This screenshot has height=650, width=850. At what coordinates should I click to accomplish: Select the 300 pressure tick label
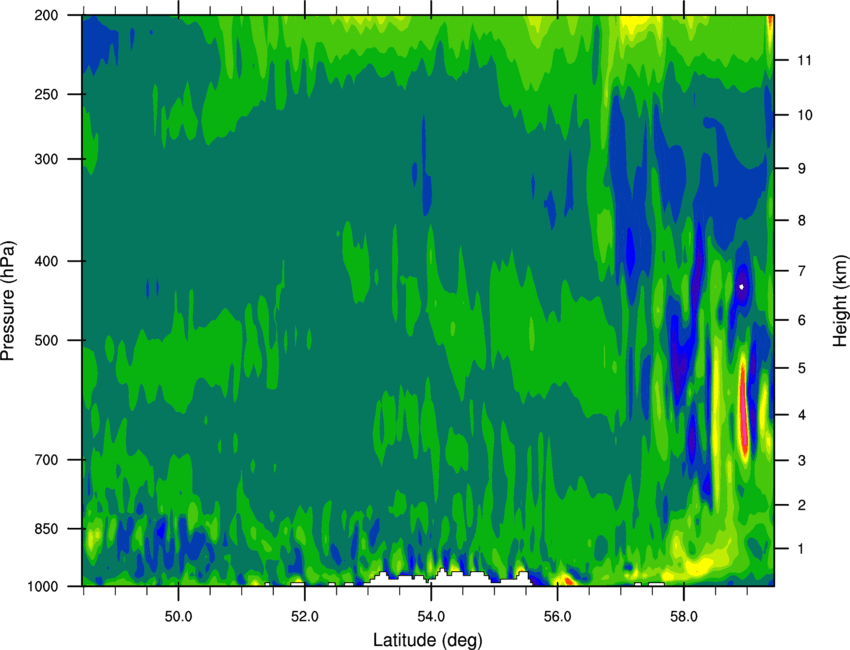click(46, 159)
